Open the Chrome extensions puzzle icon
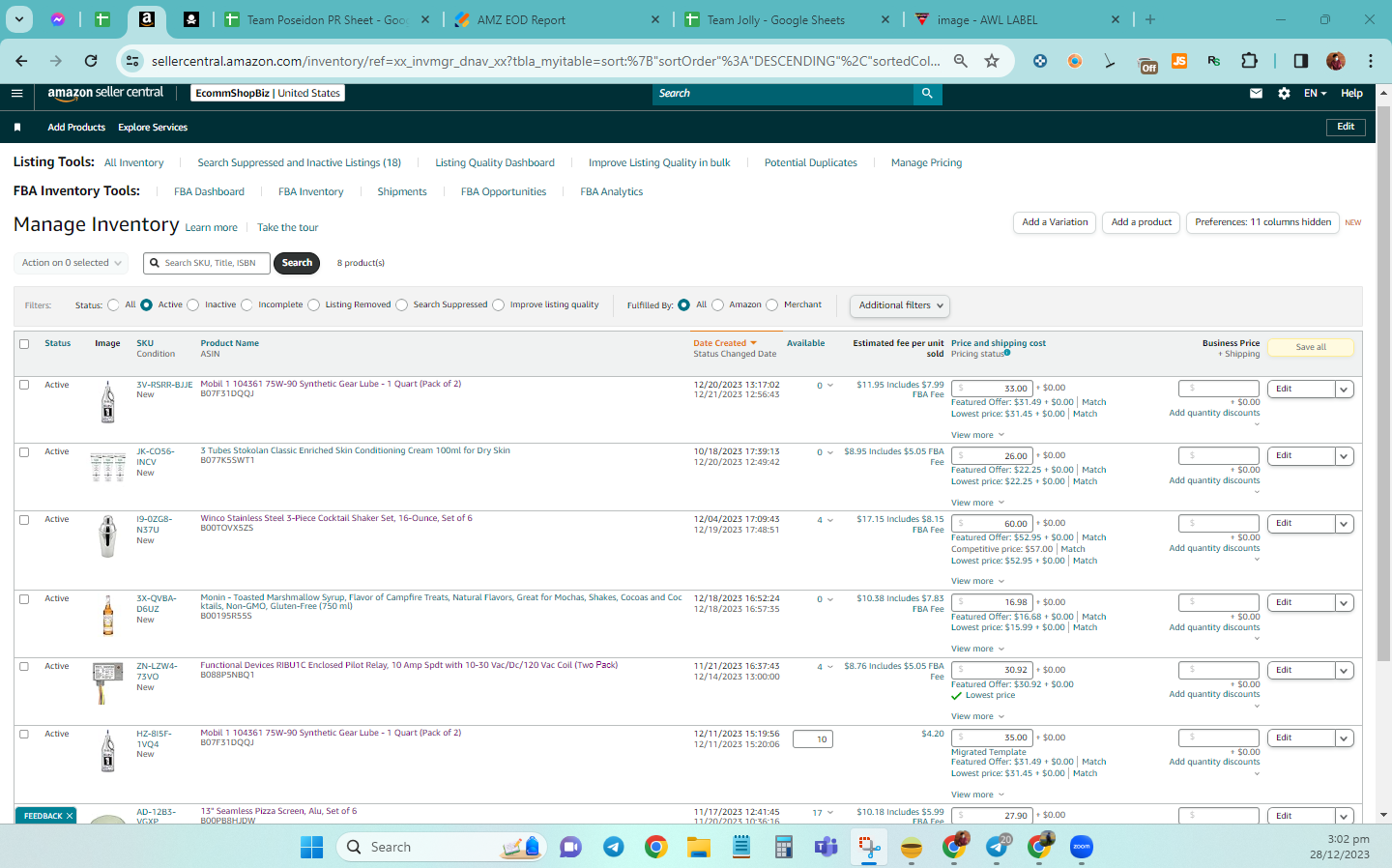Screen dimensions: 1392x868 pos(1249,61)
